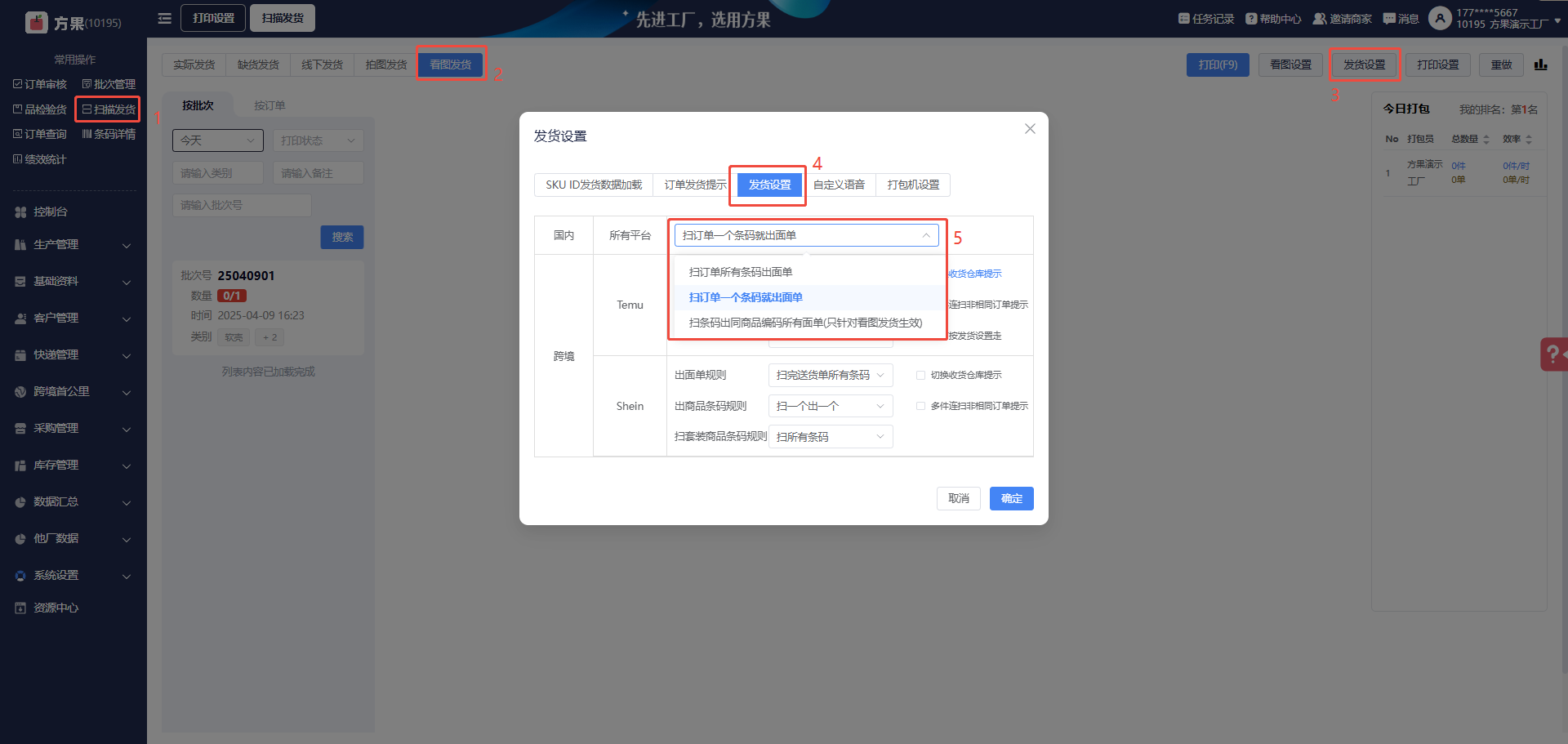Open Shein 出商品条码规则 dropdown

coord(831,406)
